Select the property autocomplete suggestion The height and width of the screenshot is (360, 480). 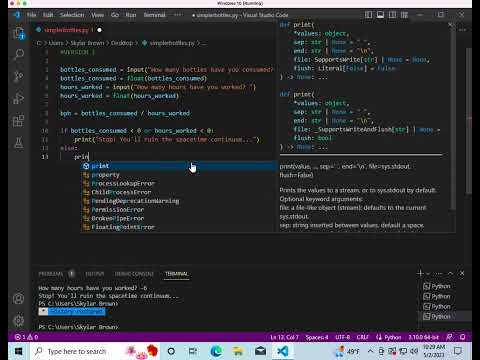pyautogui.click(x=179, y=175)
